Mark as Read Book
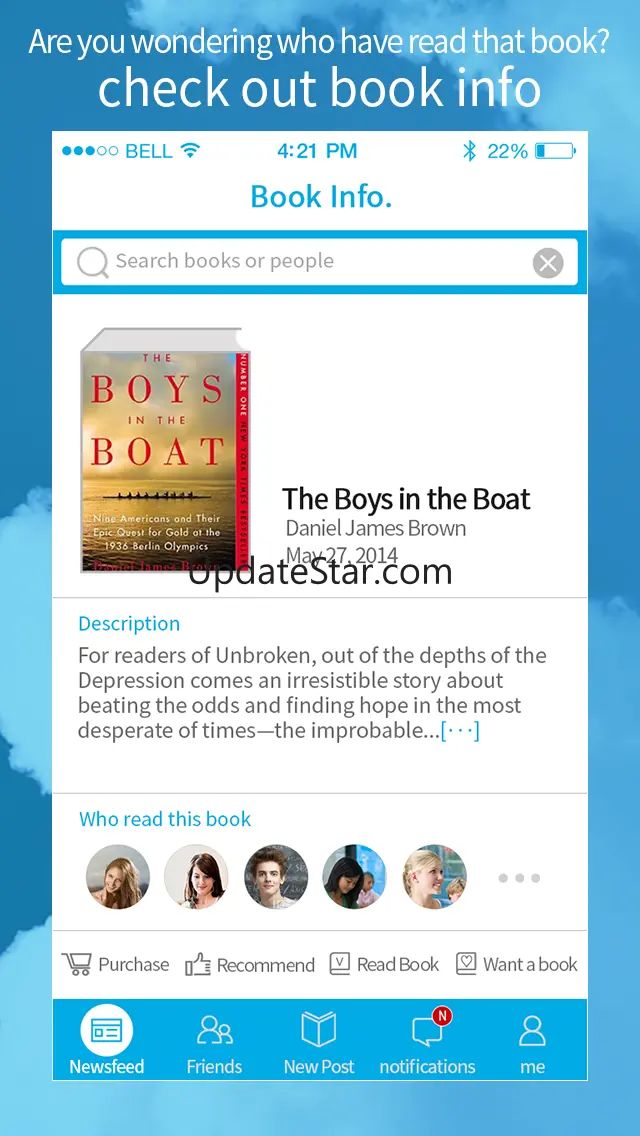 384,964
